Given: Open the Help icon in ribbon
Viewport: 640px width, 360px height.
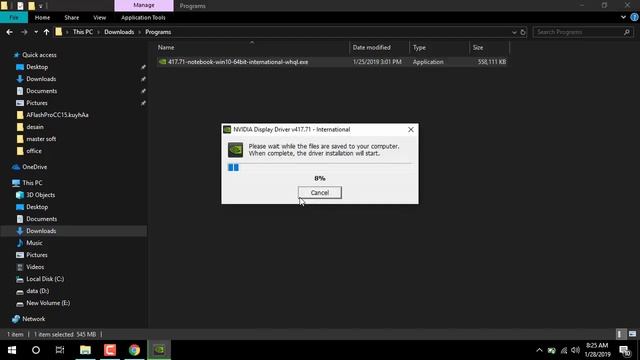Looking at the screenshot, I should click(x=634, y=17).
